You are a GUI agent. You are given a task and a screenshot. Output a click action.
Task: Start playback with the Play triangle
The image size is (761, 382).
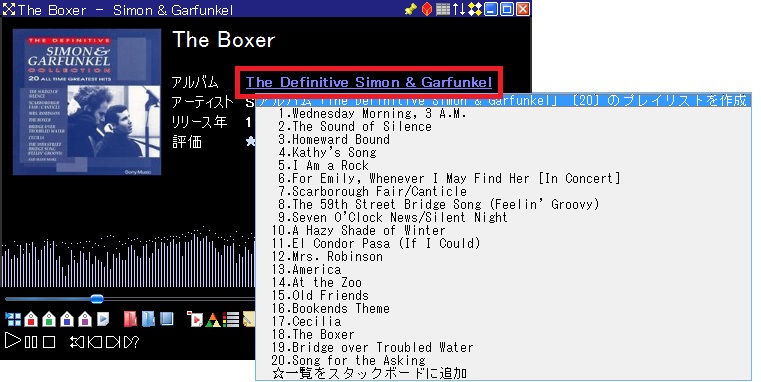[13, 341]
